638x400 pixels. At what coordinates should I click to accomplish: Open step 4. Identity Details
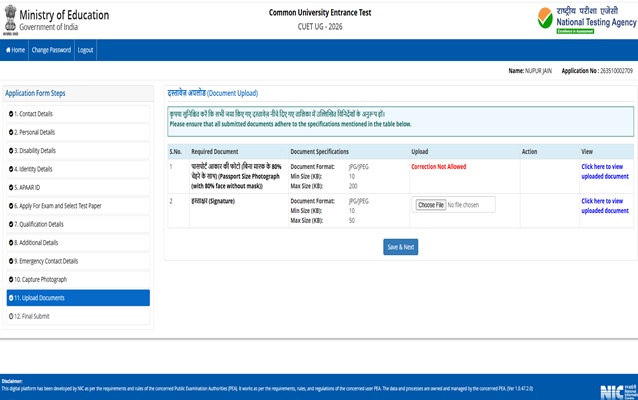pos(78,169)
